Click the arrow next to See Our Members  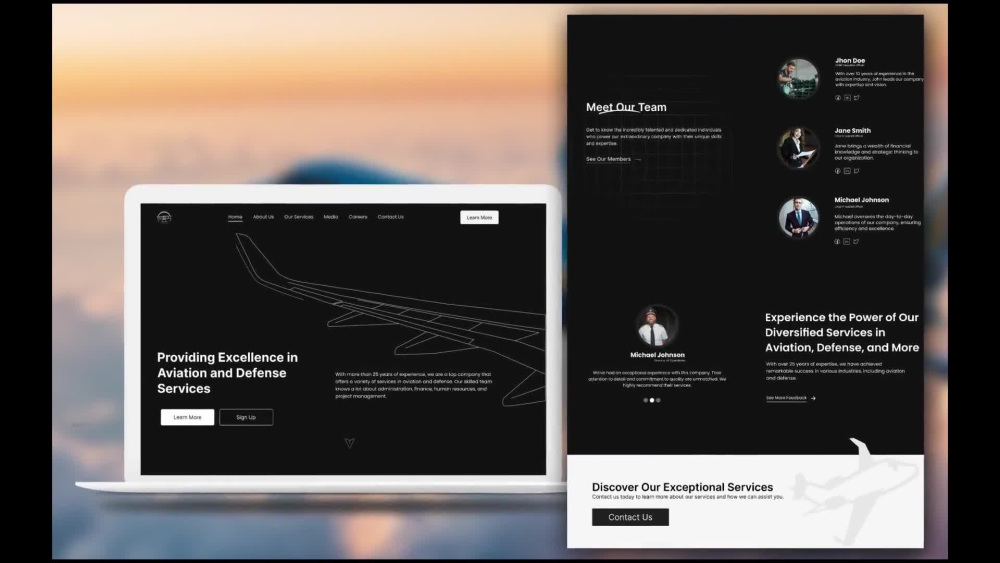tap(638, 159)
